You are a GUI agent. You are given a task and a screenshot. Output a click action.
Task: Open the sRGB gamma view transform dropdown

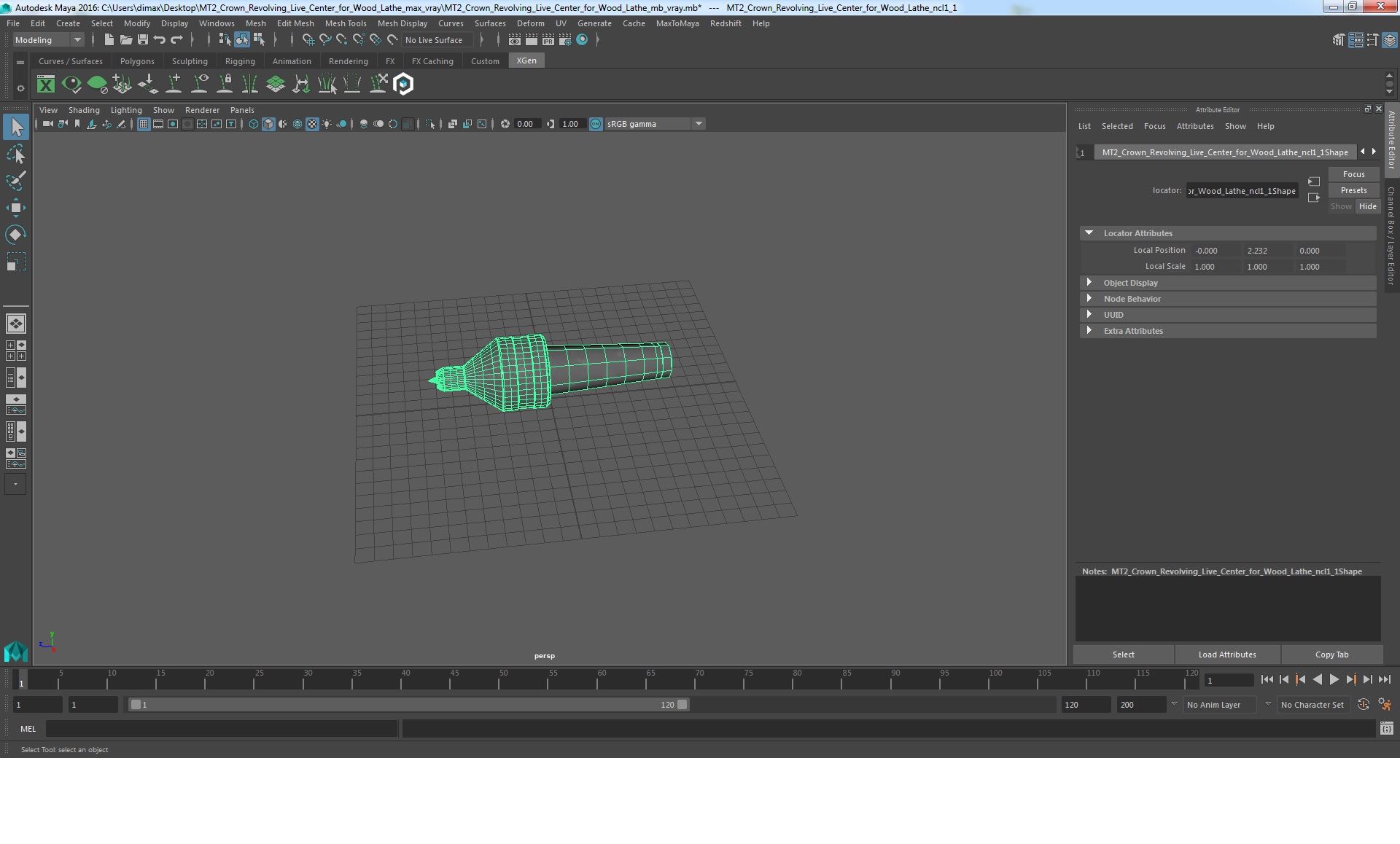click(x=655, y=124)
